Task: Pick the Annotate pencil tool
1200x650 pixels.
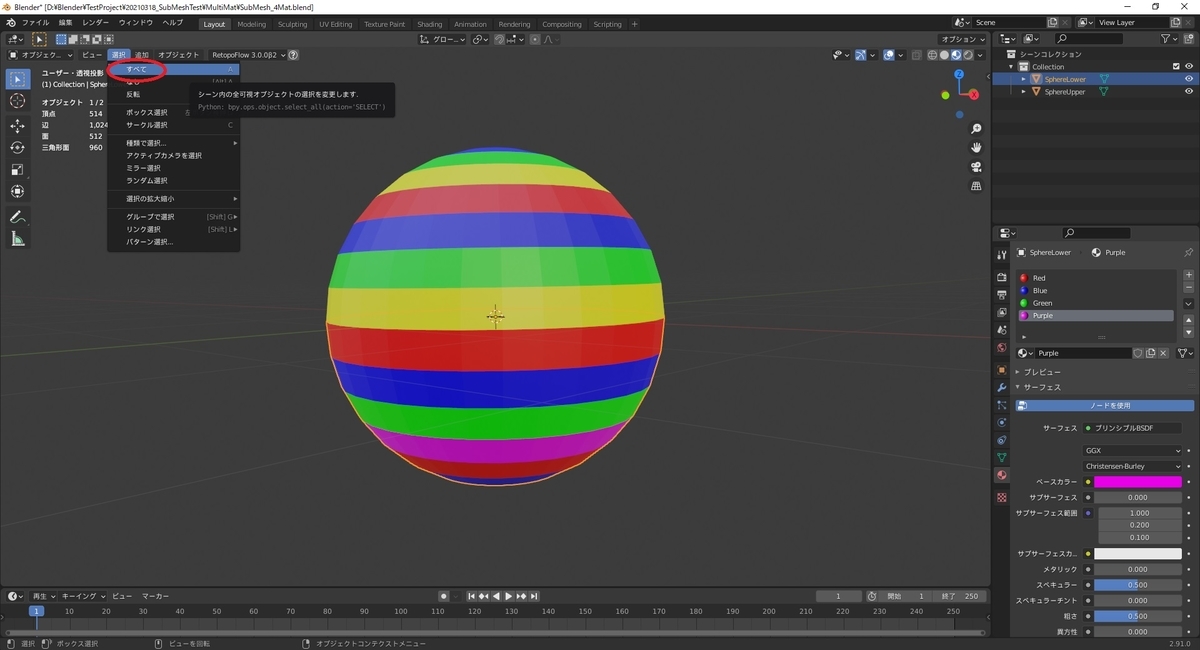Action: 17,217
